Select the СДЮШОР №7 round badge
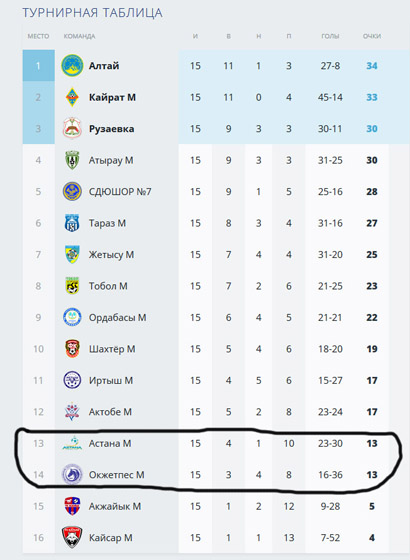The image size is (410, 560). pyautogui.click(x=72, y=191)
